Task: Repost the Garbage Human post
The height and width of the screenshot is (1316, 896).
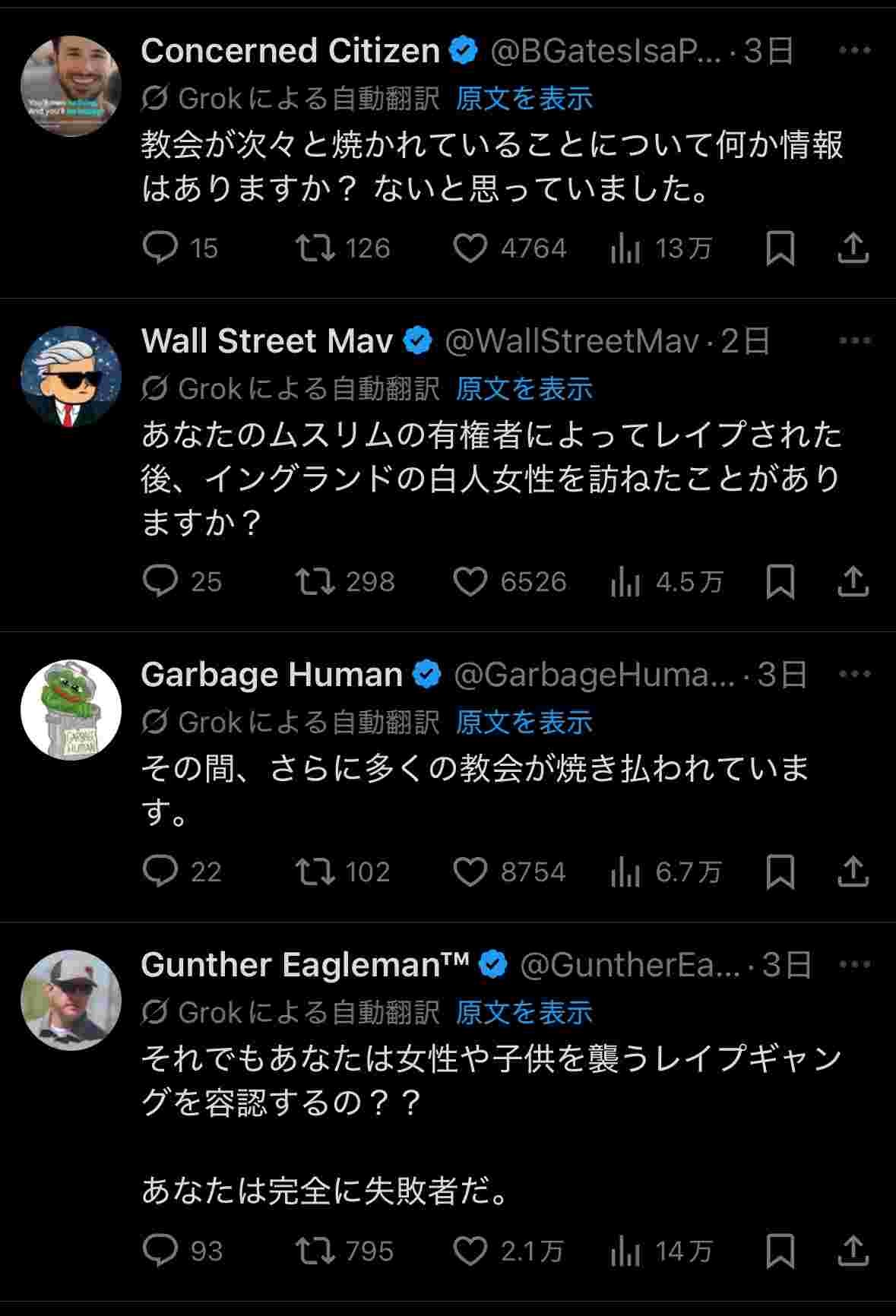Action: point(315,872)
